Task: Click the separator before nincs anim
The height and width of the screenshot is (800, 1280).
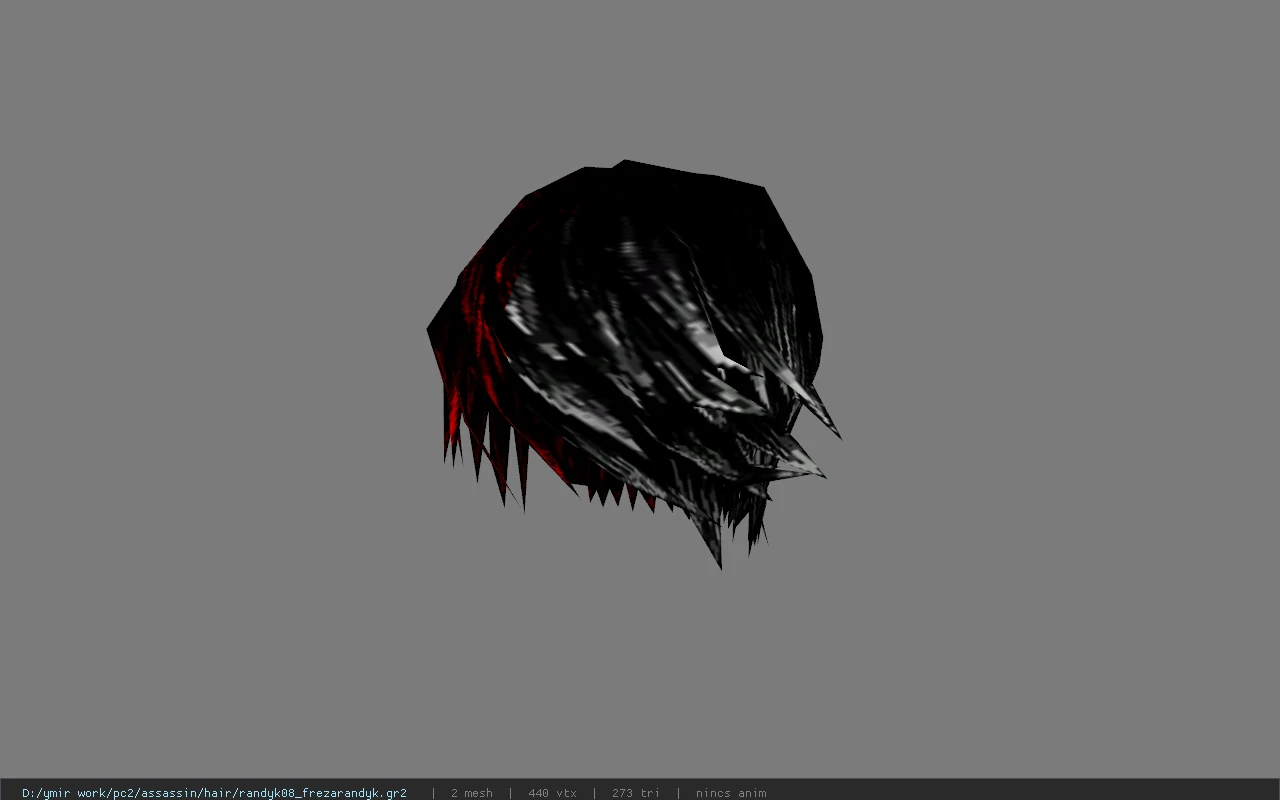Action: [678, 793]
